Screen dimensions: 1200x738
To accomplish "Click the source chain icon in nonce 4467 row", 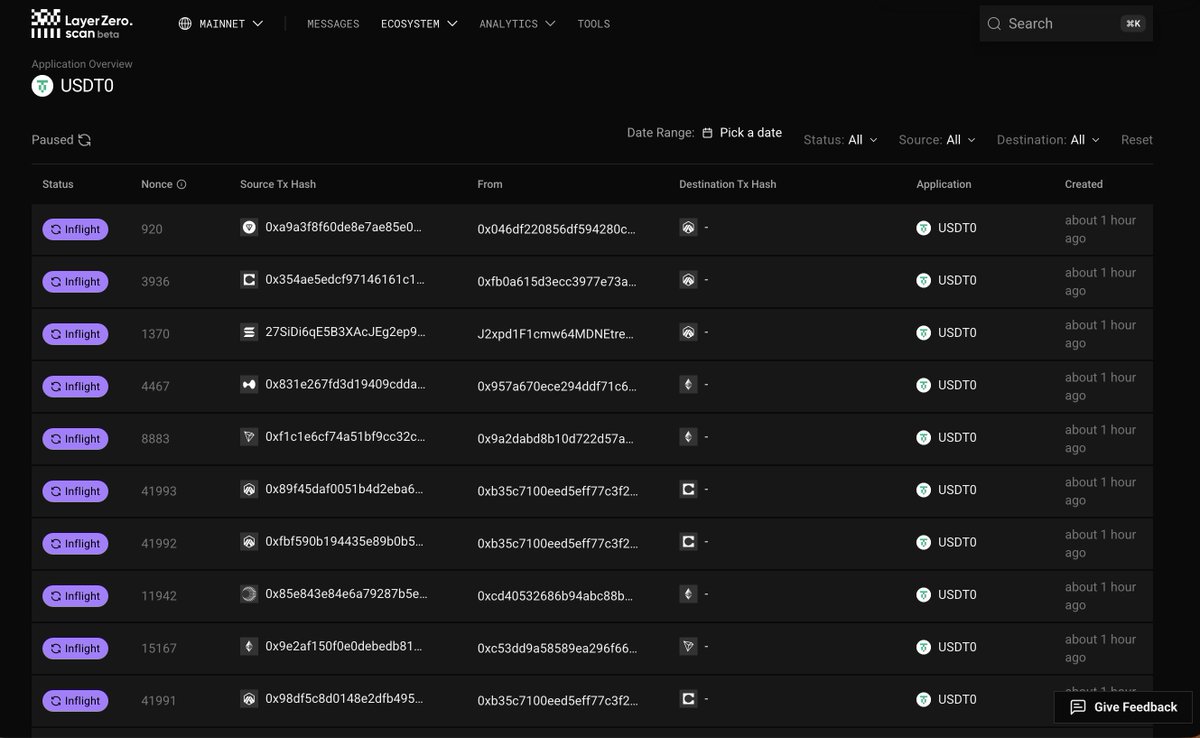I will [x=249, y=385].
